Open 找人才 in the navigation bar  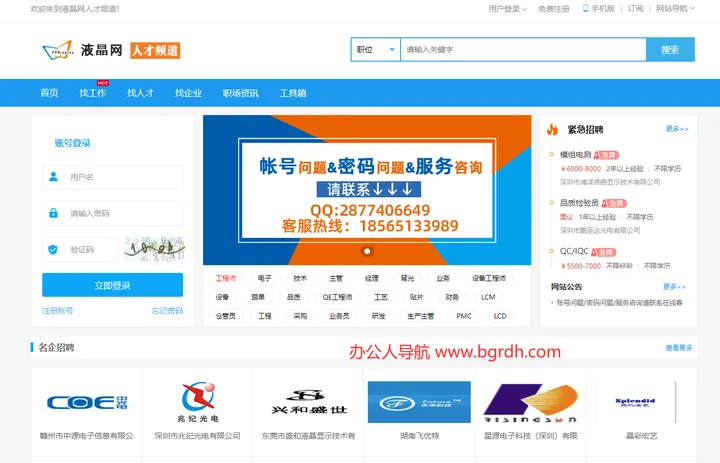(141, 93)
